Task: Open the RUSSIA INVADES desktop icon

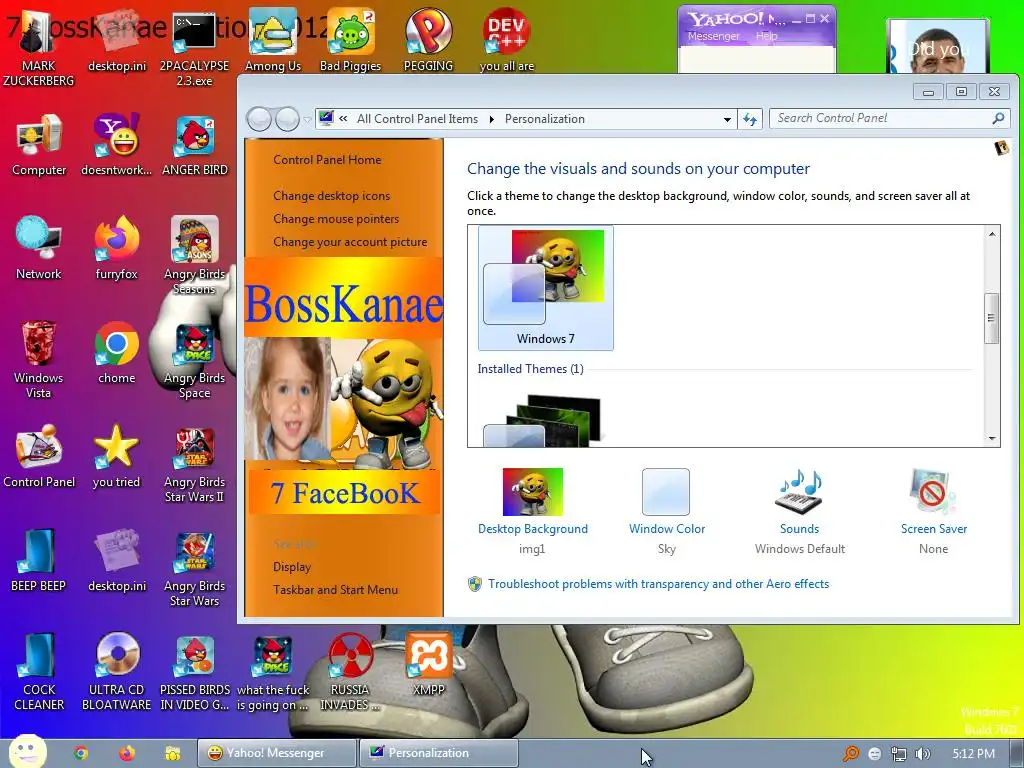Action: point(351,671)
